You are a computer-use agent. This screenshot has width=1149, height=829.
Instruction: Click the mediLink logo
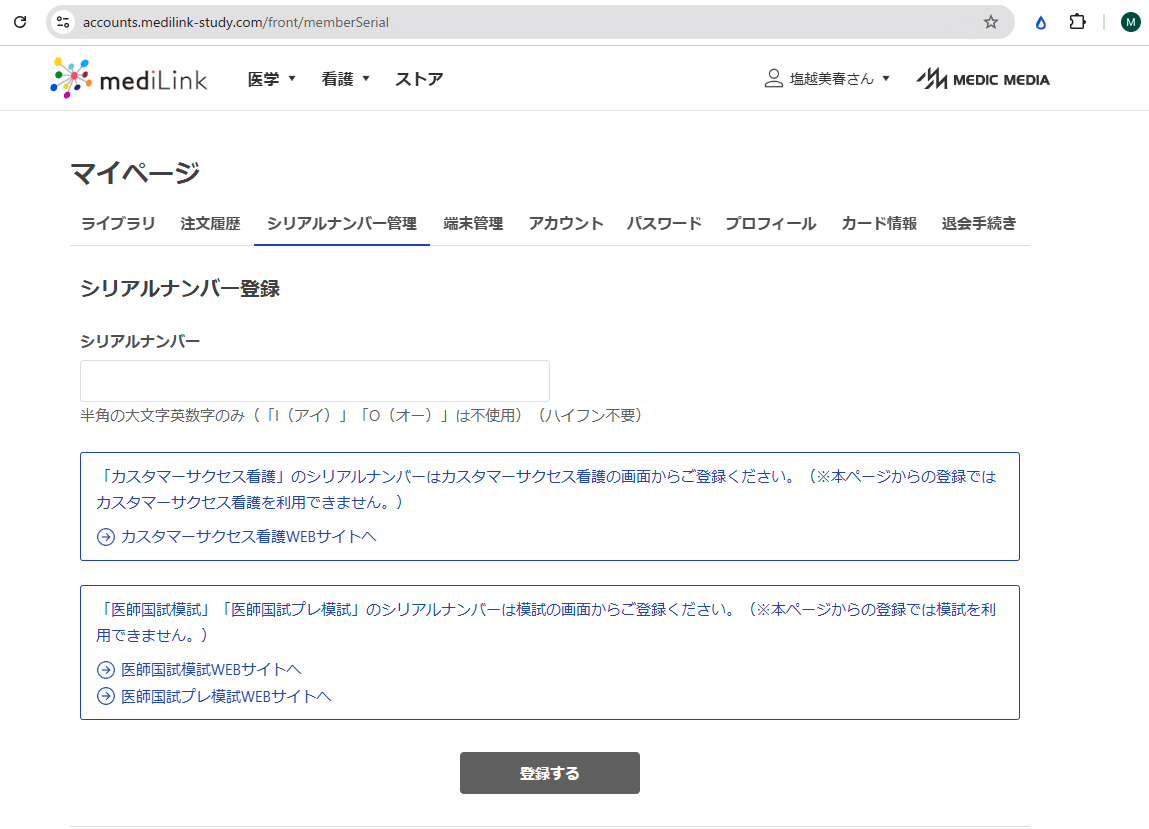pos(129,79)
